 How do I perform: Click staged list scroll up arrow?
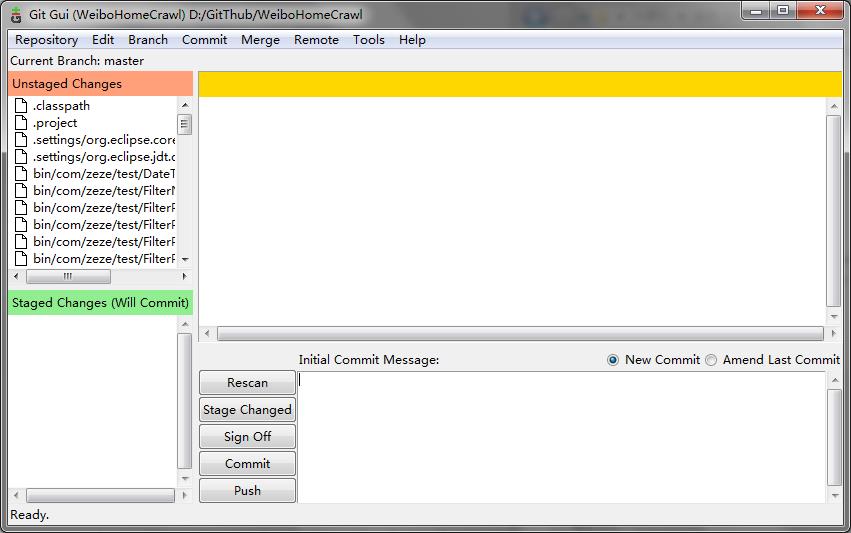[185, 324]
